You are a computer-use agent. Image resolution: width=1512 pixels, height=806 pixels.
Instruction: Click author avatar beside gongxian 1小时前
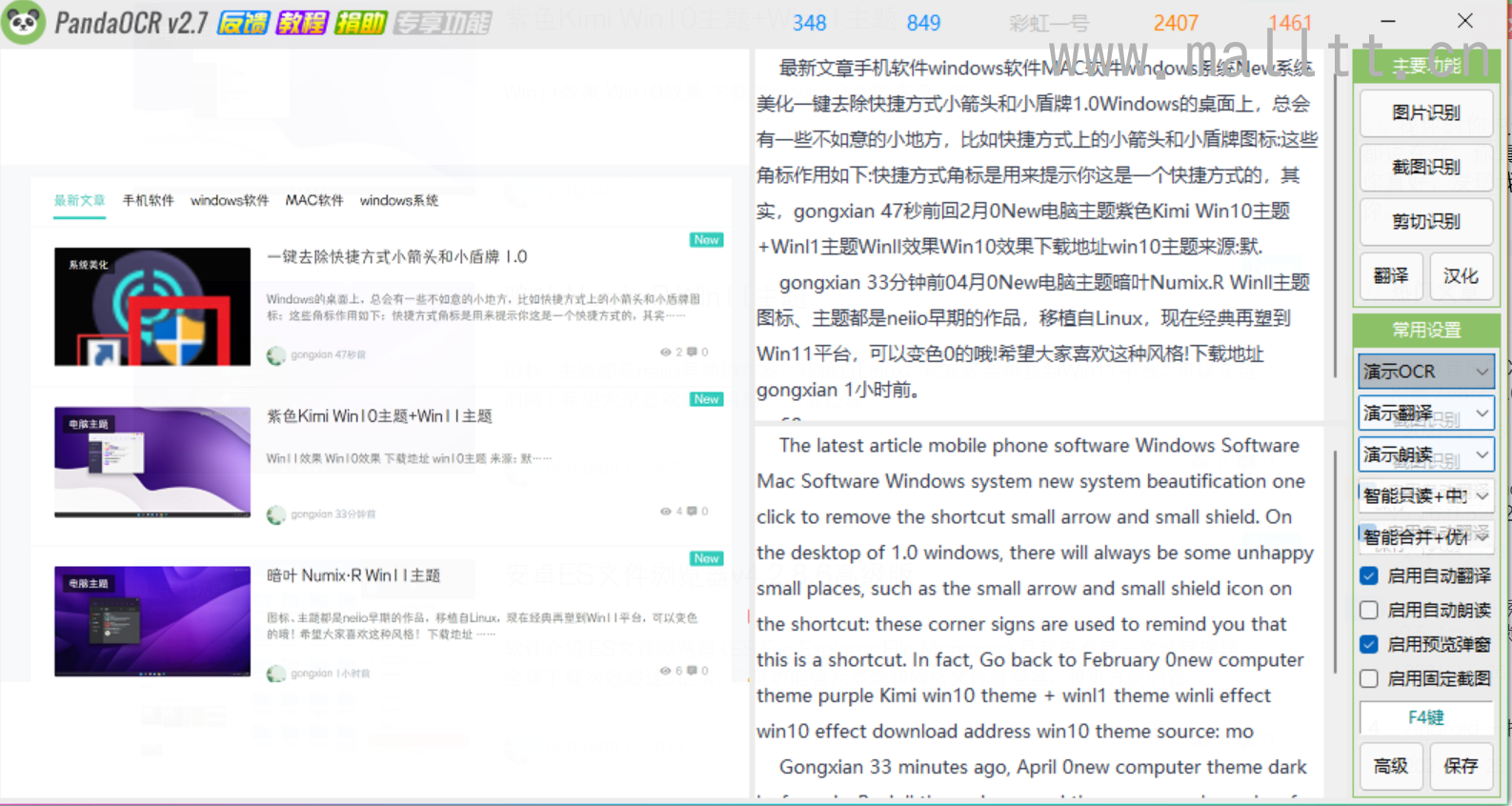[276, 674]
